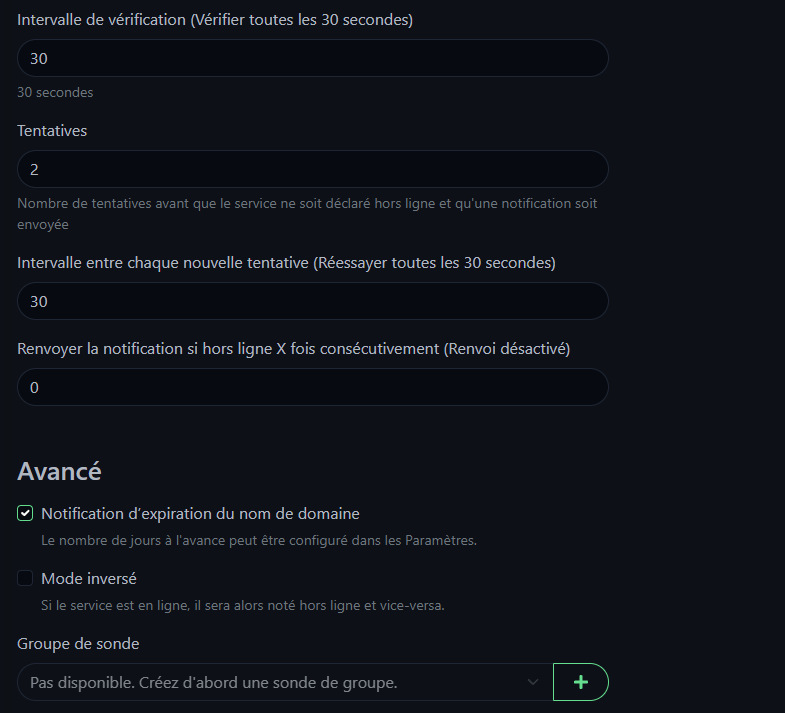The height and width of the screenshot is (713, 785).
Task: Click the '30 secondes' helper text
Action: click(55, 92)
